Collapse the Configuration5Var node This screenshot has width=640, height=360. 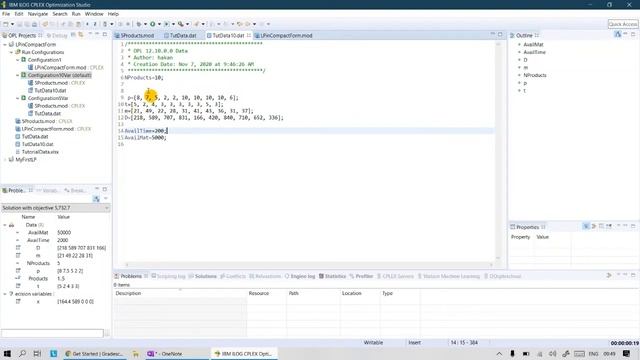coord(18,98)
